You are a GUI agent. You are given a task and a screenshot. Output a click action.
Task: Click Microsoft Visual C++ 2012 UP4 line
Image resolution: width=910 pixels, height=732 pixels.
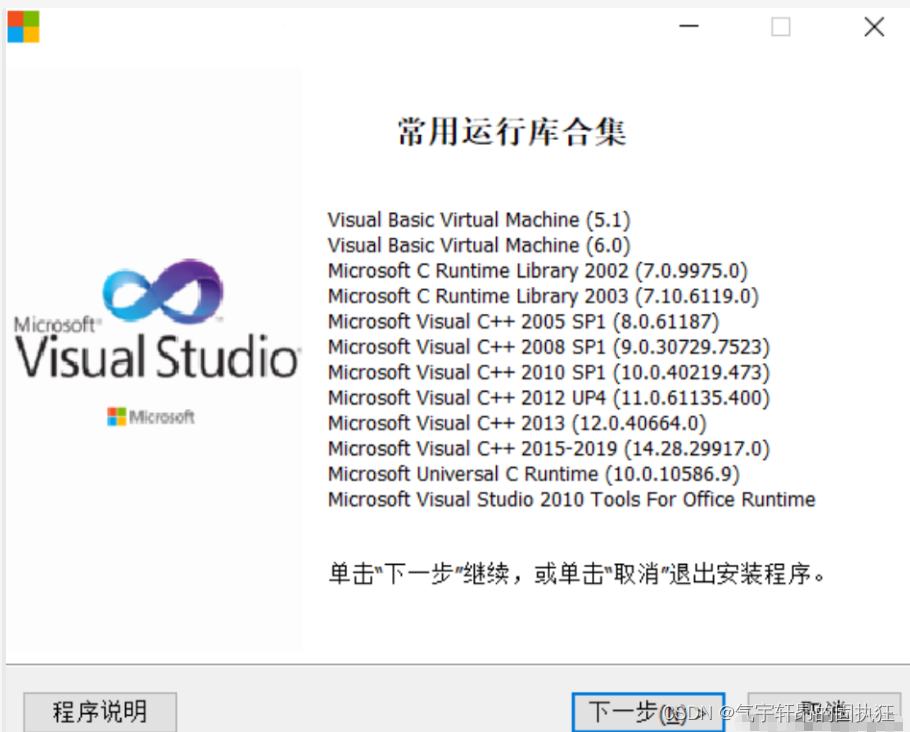[x=548, y=398]
